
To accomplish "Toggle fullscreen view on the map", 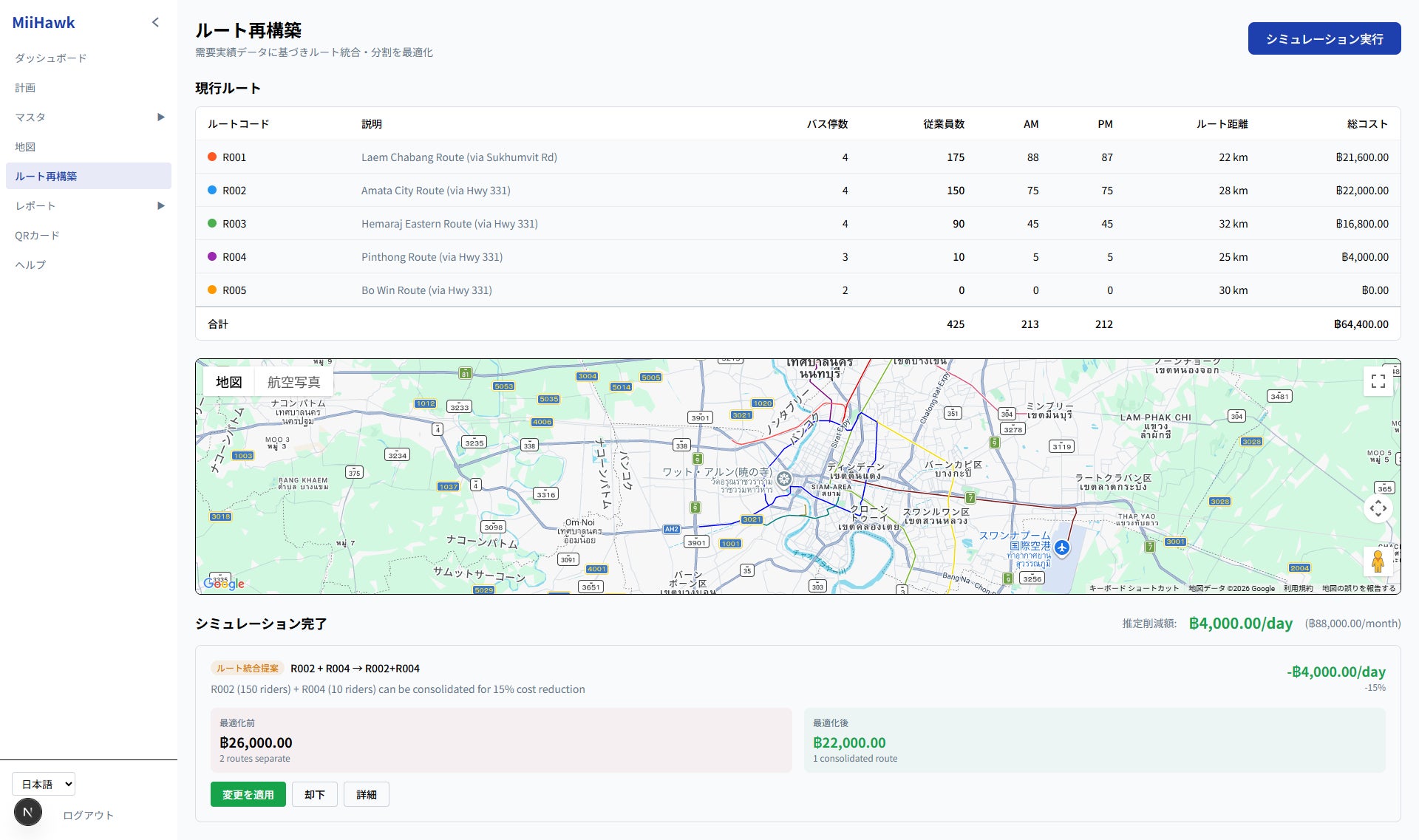I will [1378, 381].
